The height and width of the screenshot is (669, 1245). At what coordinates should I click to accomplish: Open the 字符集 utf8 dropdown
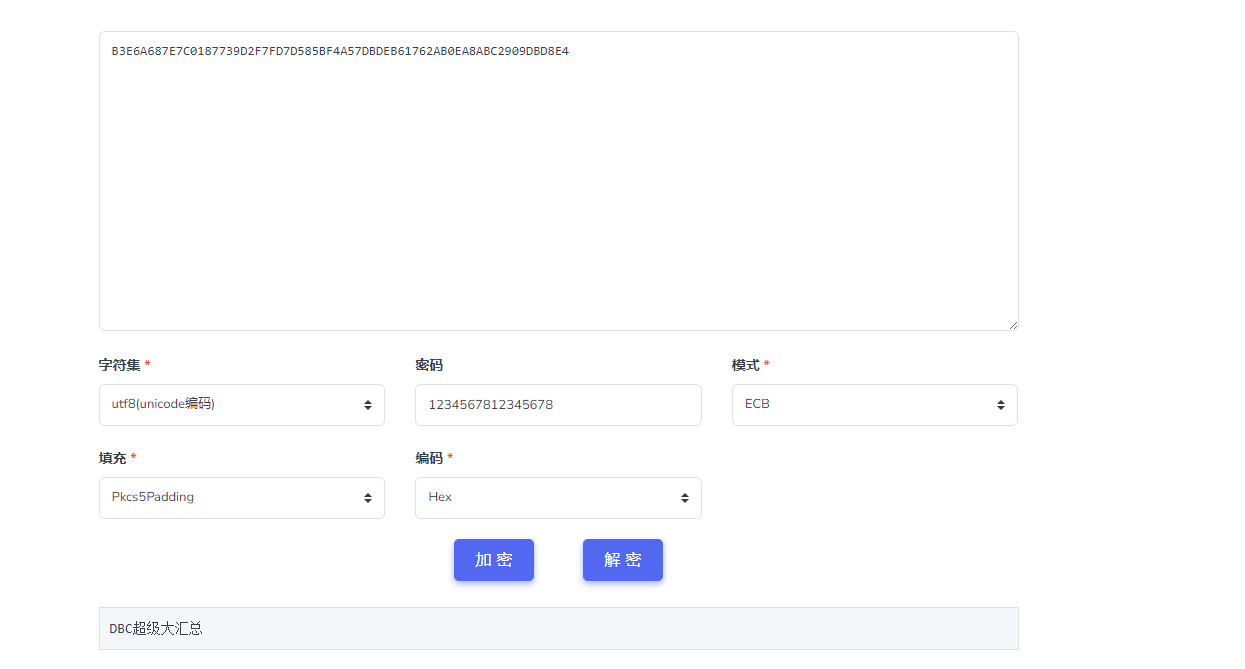point(242,405)
